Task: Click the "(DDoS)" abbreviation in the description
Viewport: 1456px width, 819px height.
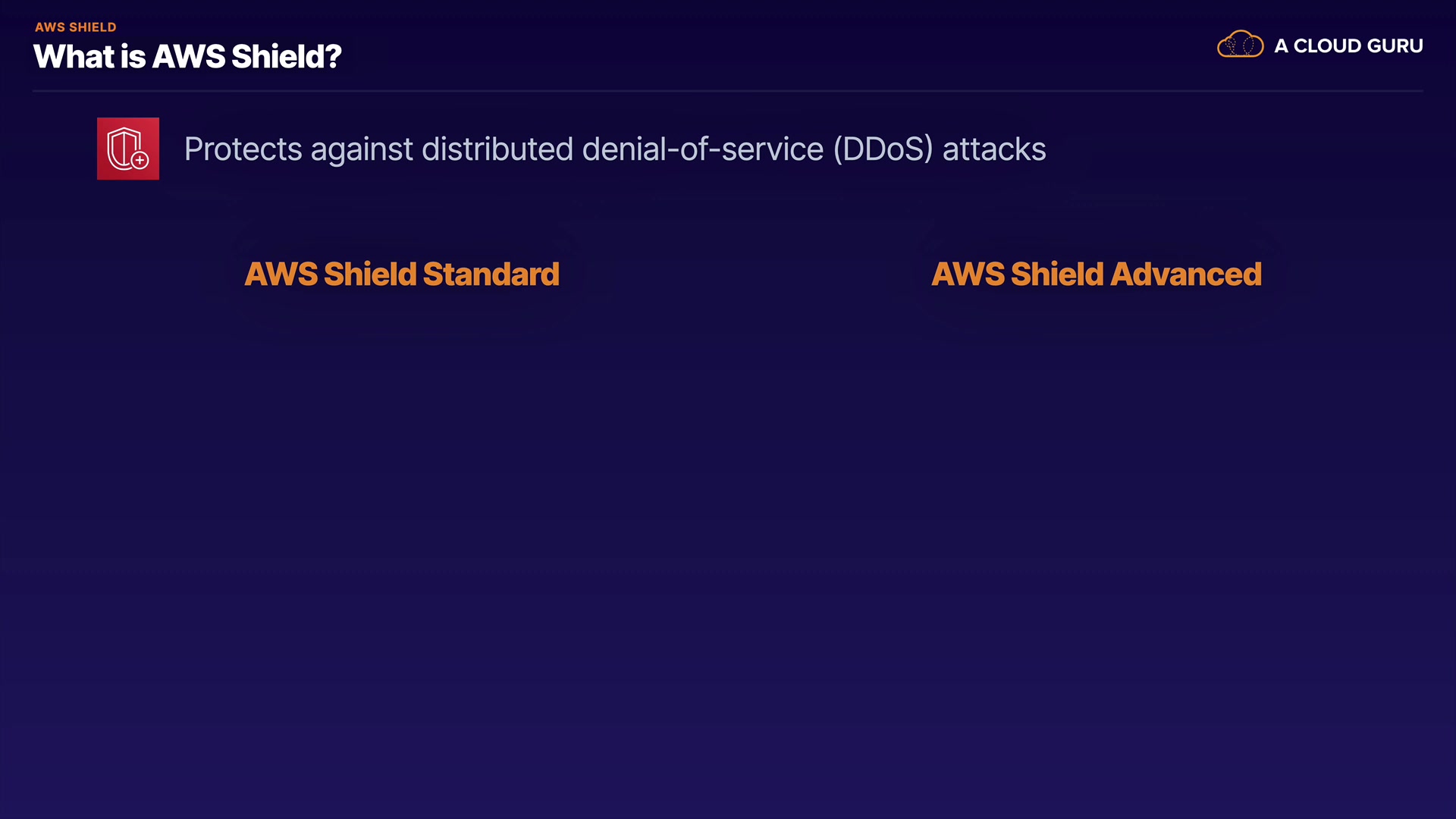Action: coord(883,149)
